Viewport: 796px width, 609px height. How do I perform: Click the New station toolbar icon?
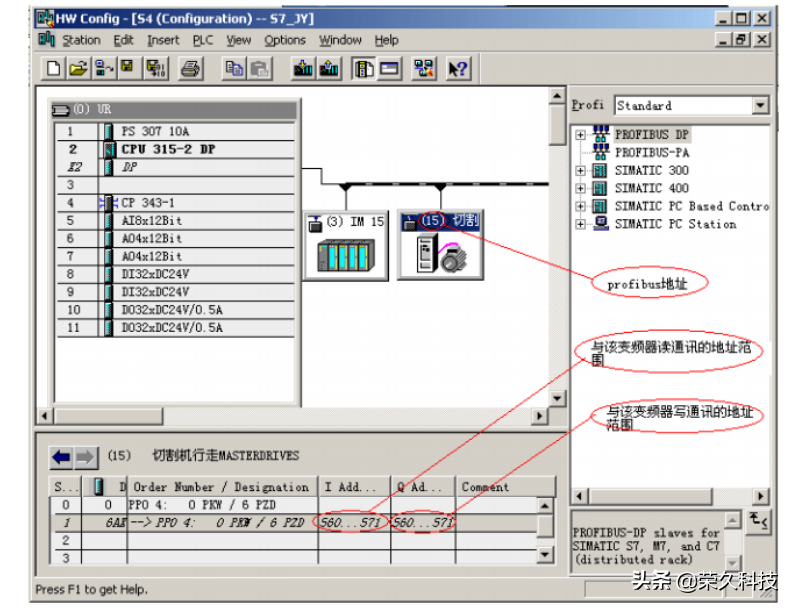click(54, 68)
